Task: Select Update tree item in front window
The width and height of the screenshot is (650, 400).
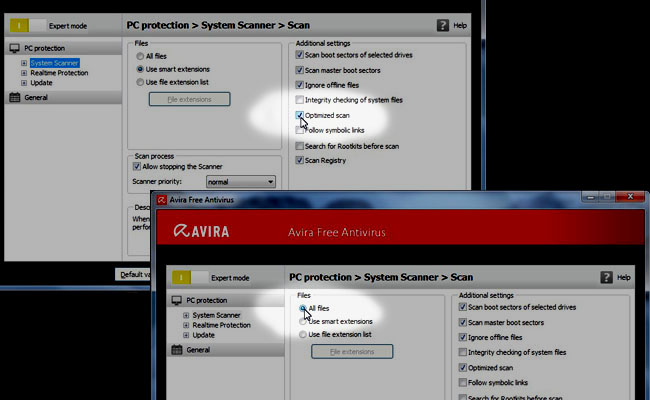Action: click(x=204, y=335)
